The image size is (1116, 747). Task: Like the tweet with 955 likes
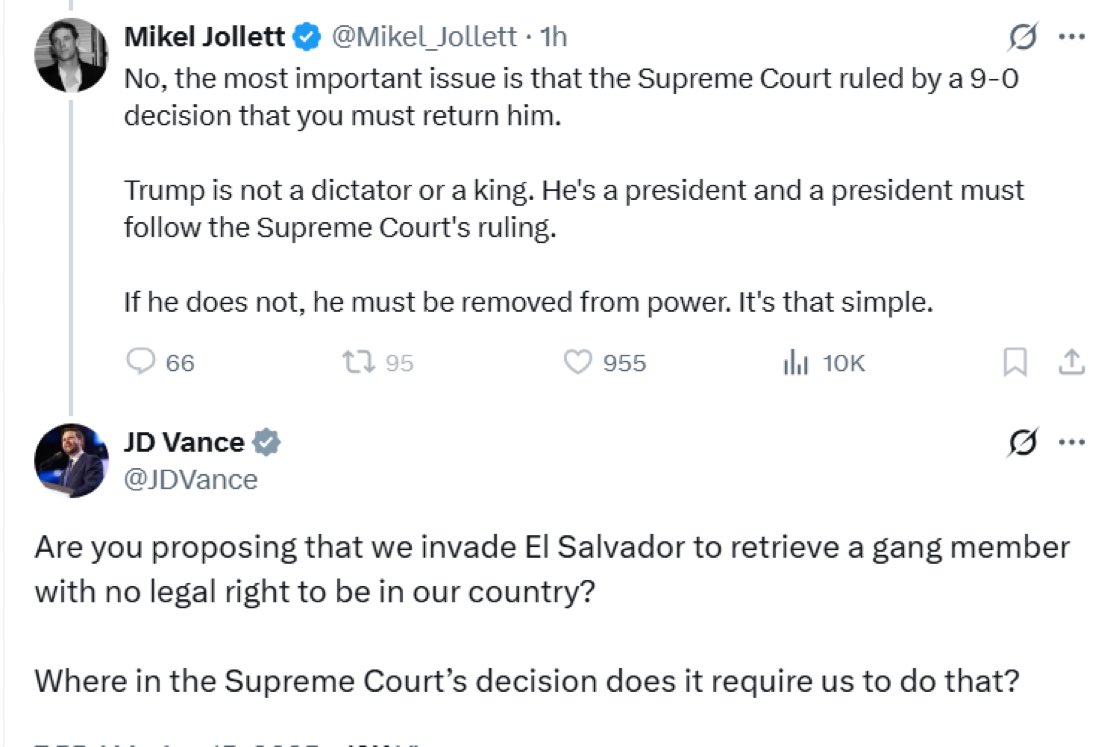click(579, 362)
